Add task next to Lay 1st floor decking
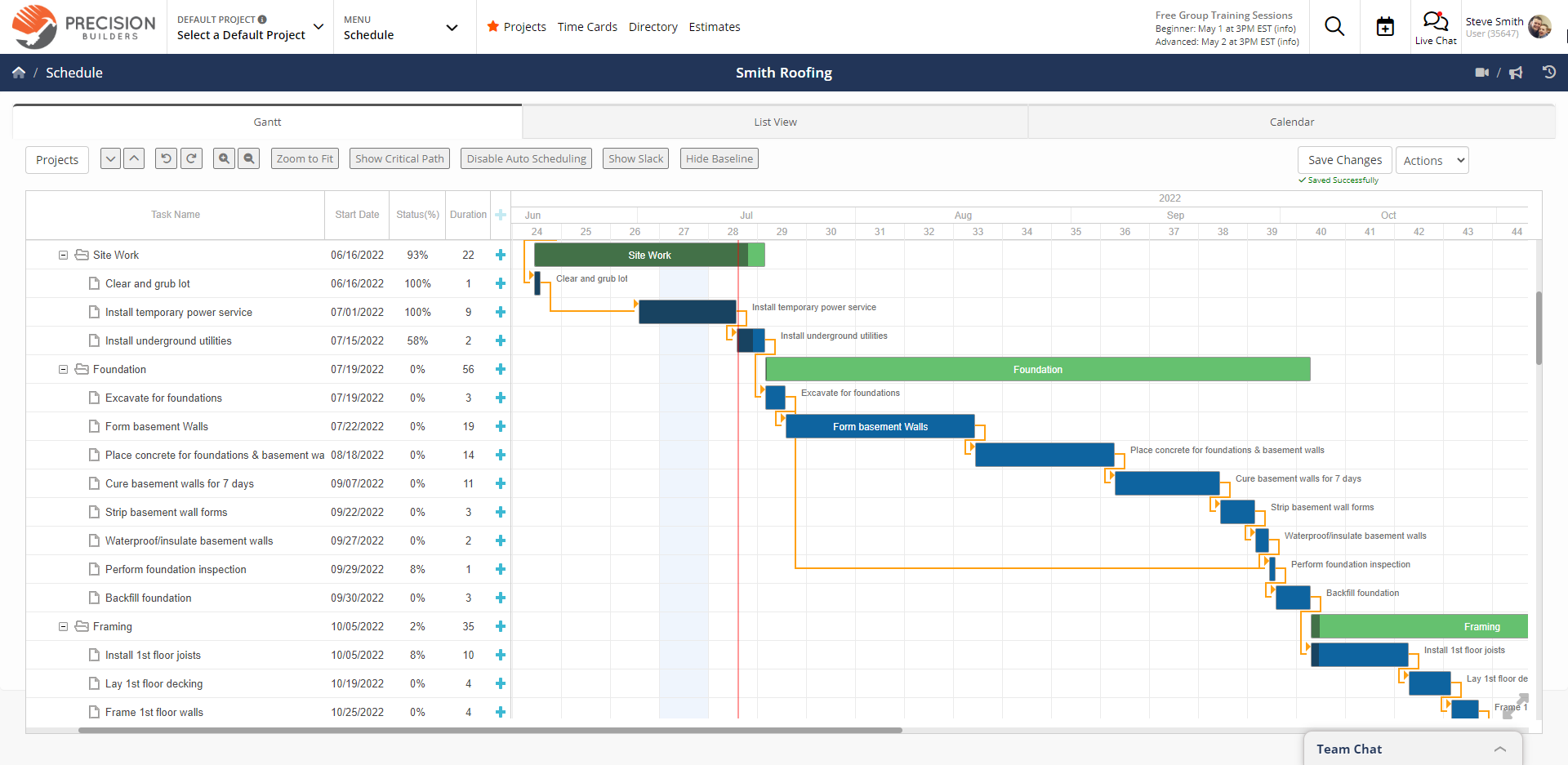Viewport: 1568px width, 765px height. pos(501,683)
